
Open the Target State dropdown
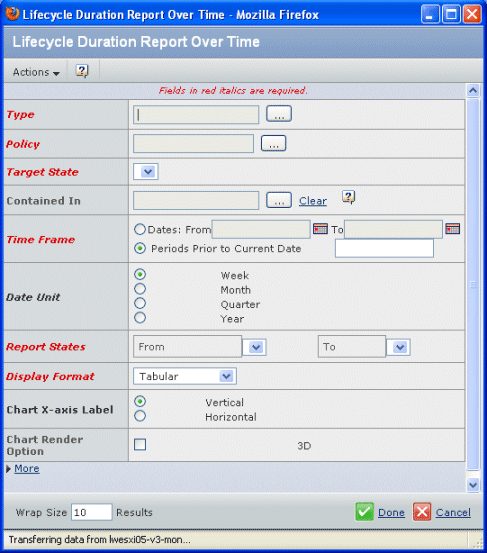(x=146, y=172)
